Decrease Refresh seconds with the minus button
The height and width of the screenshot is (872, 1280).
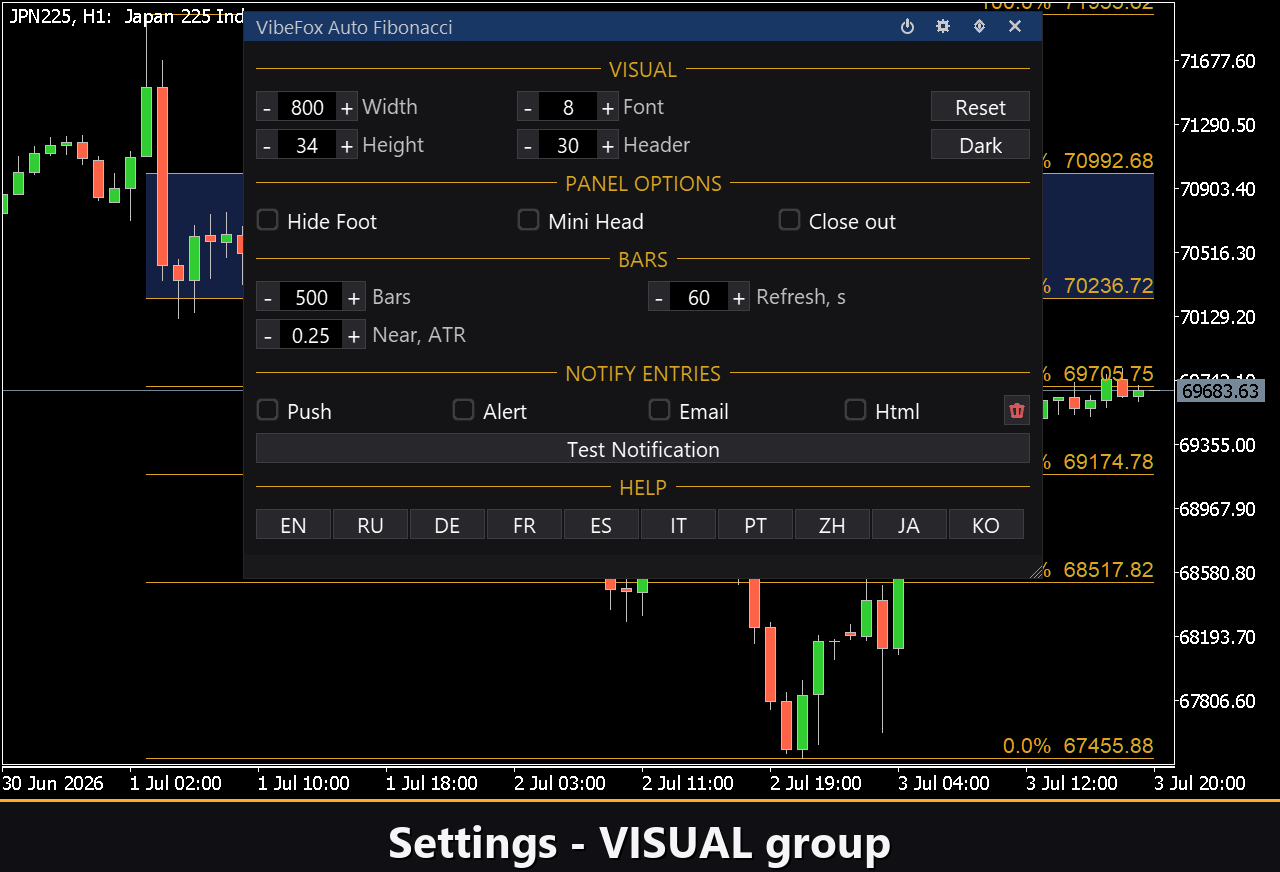659,297
